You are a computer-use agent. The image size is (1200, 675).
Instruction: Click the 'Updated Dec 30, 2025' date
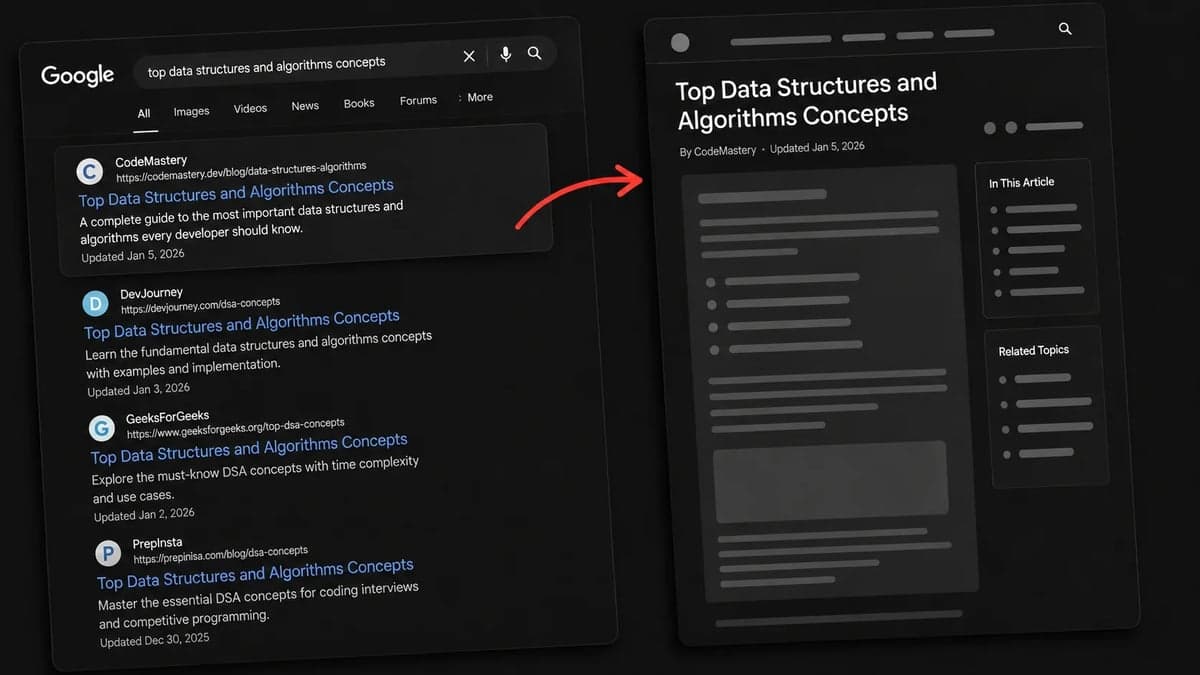pyautogui.click(x=154, y=641)
